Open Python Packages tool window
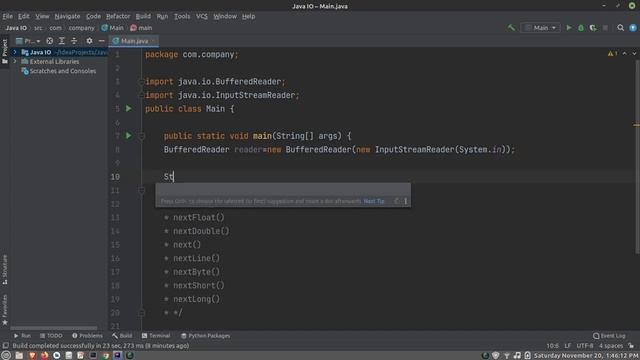 coord(206,336)
